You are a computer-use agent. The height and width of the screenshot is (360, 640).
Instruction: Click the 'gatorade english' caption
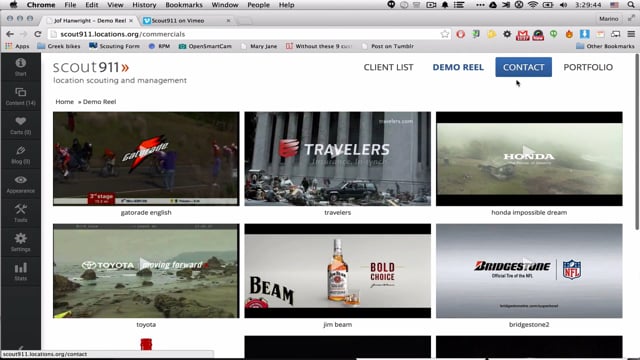(146, 212)
